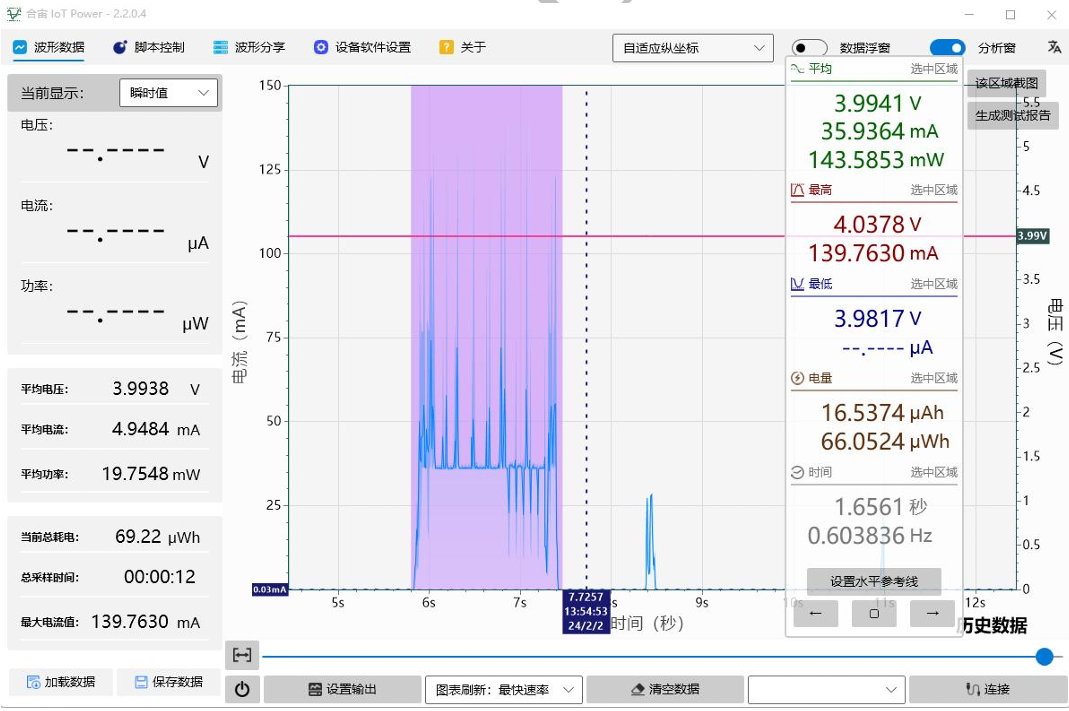Click the 143.5853 mW power reading

[876, 160]
